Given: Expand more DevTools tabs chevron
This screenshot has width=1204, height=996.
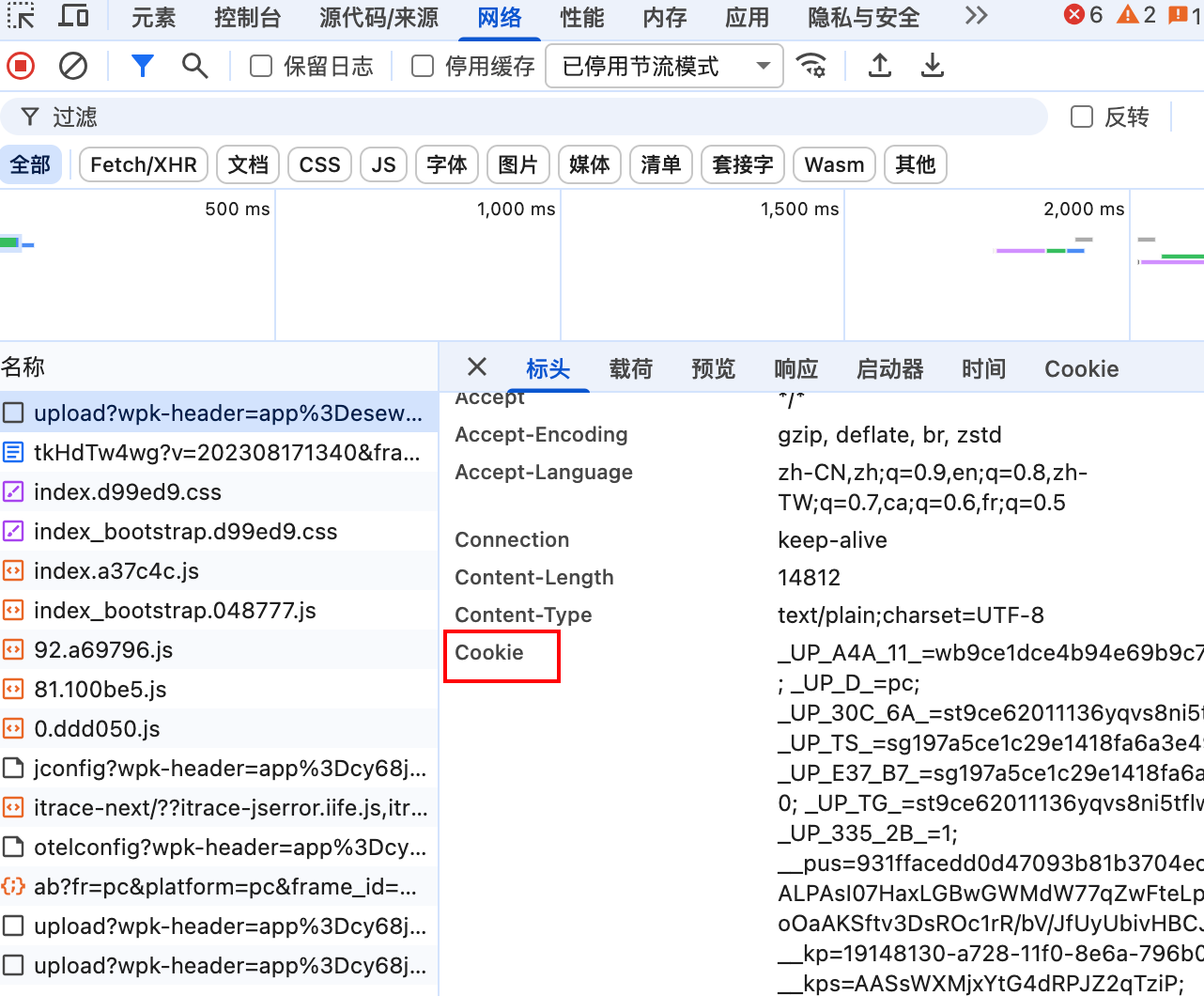Looking at the screenshot, I should click(x=977, y=16).
